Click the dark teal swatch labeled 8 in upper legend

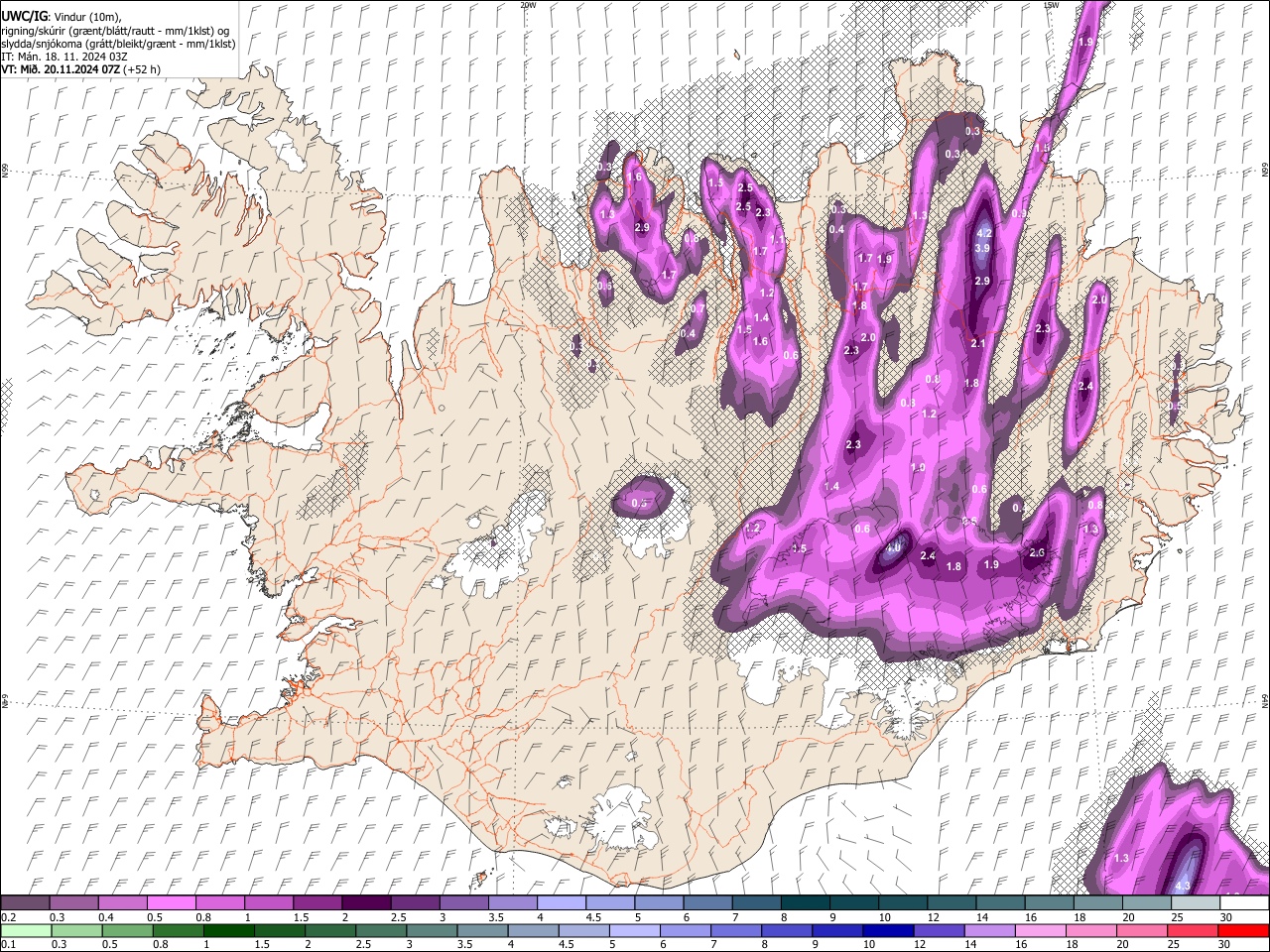806,903
